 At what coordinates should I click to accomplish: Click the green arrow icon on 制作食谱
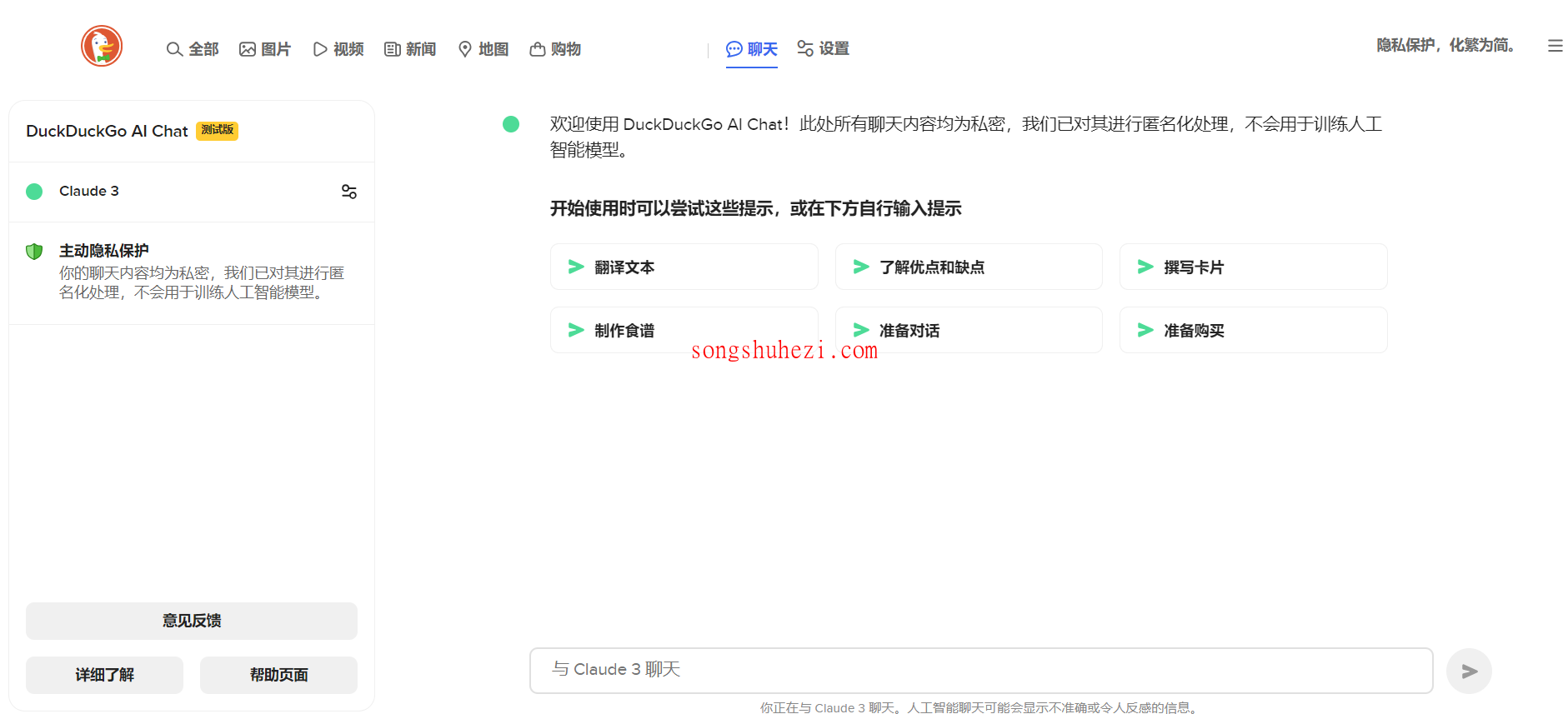pyautogui.click(x=576, y=330)
